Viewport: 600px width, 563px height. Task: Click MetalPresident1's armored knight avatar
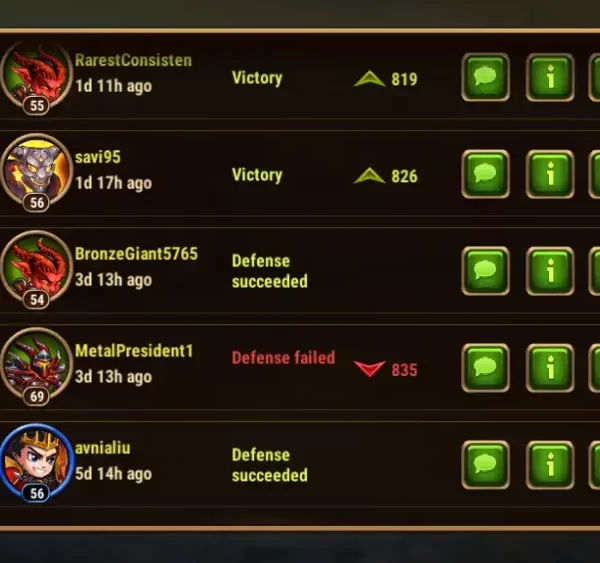[x=36, y=368]
